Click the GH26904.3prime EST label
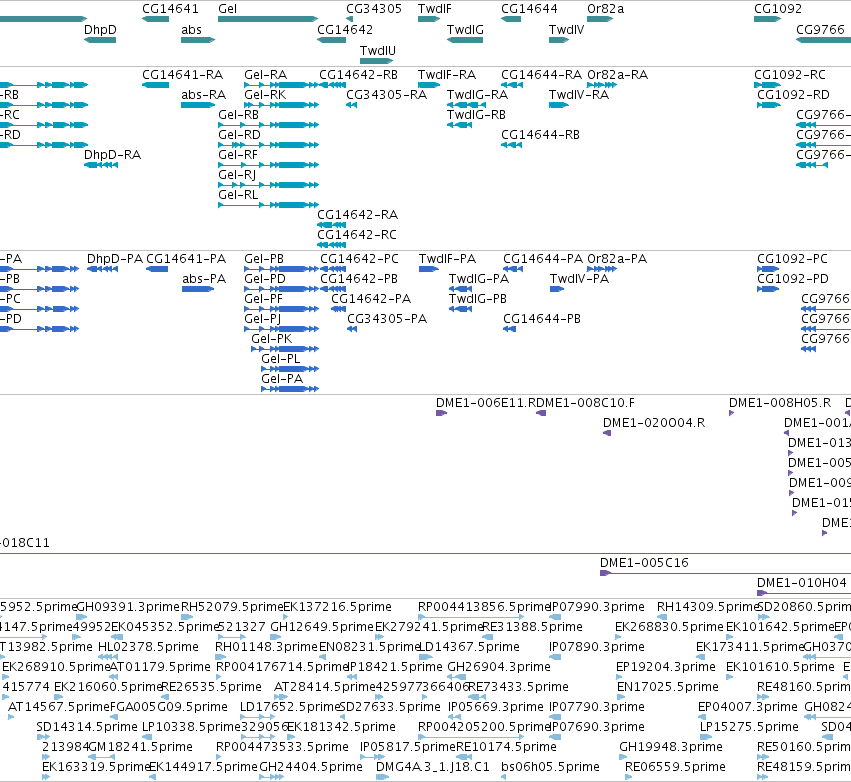Screen dimensions: 851x782 pos(499,666)
